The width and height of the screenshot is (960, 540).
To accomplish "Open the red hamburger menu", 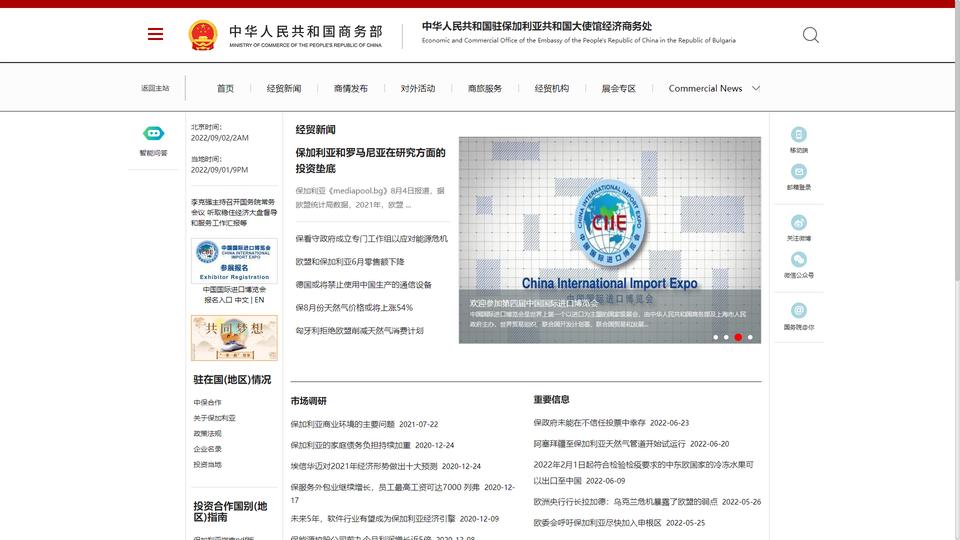I will [156, 34].
